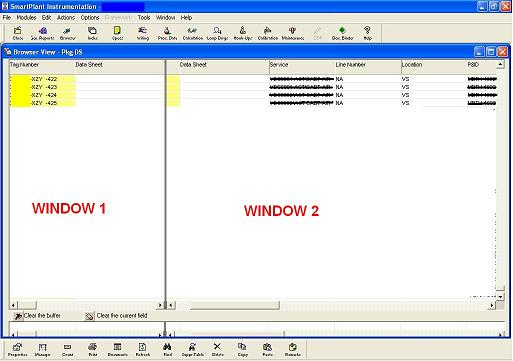Open the File menu
Screen dimensions: 513x361
click(7, 17)
